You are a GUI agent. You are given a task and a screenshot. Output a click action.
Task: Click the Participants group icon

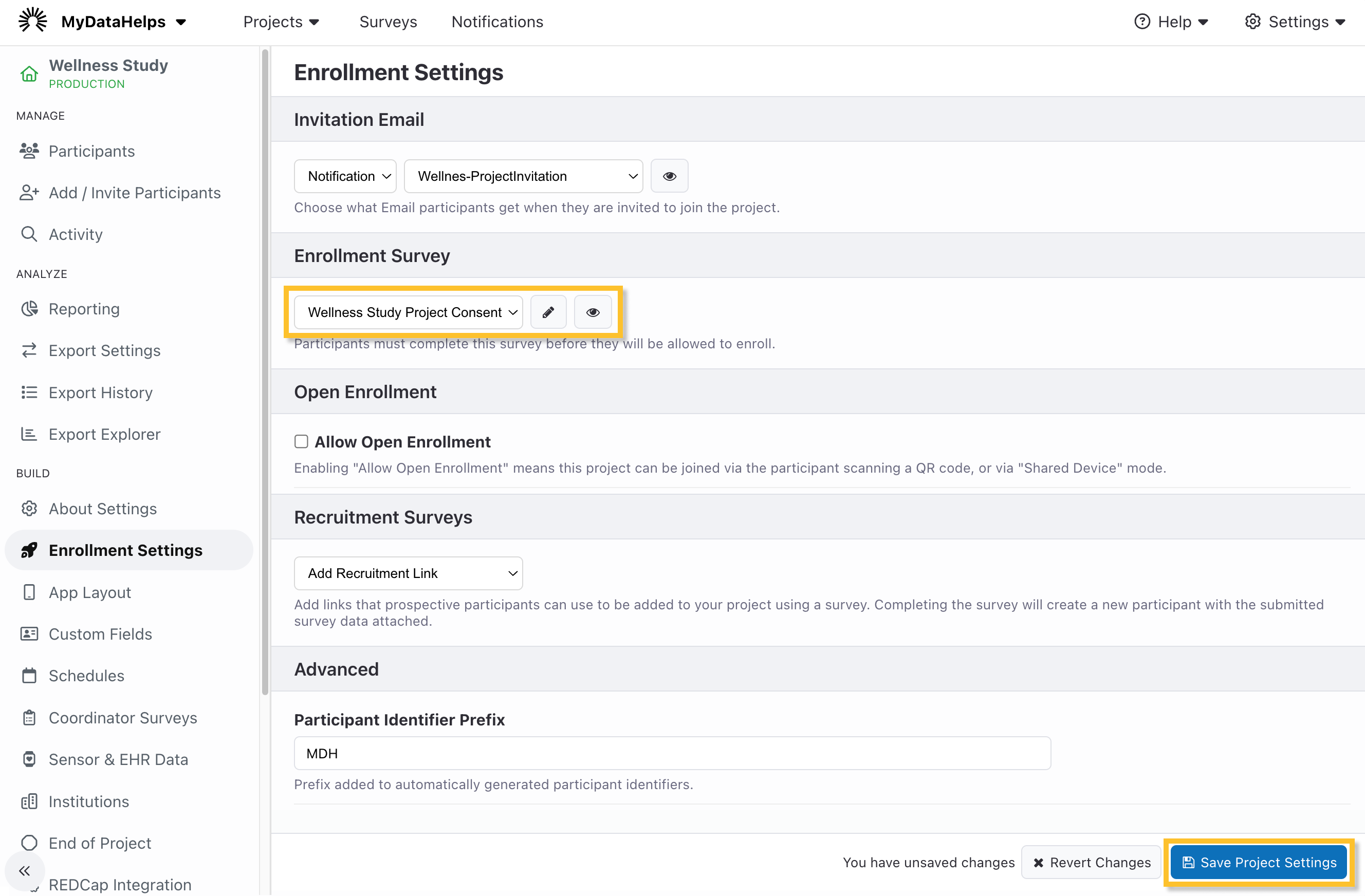pos(29,151)
